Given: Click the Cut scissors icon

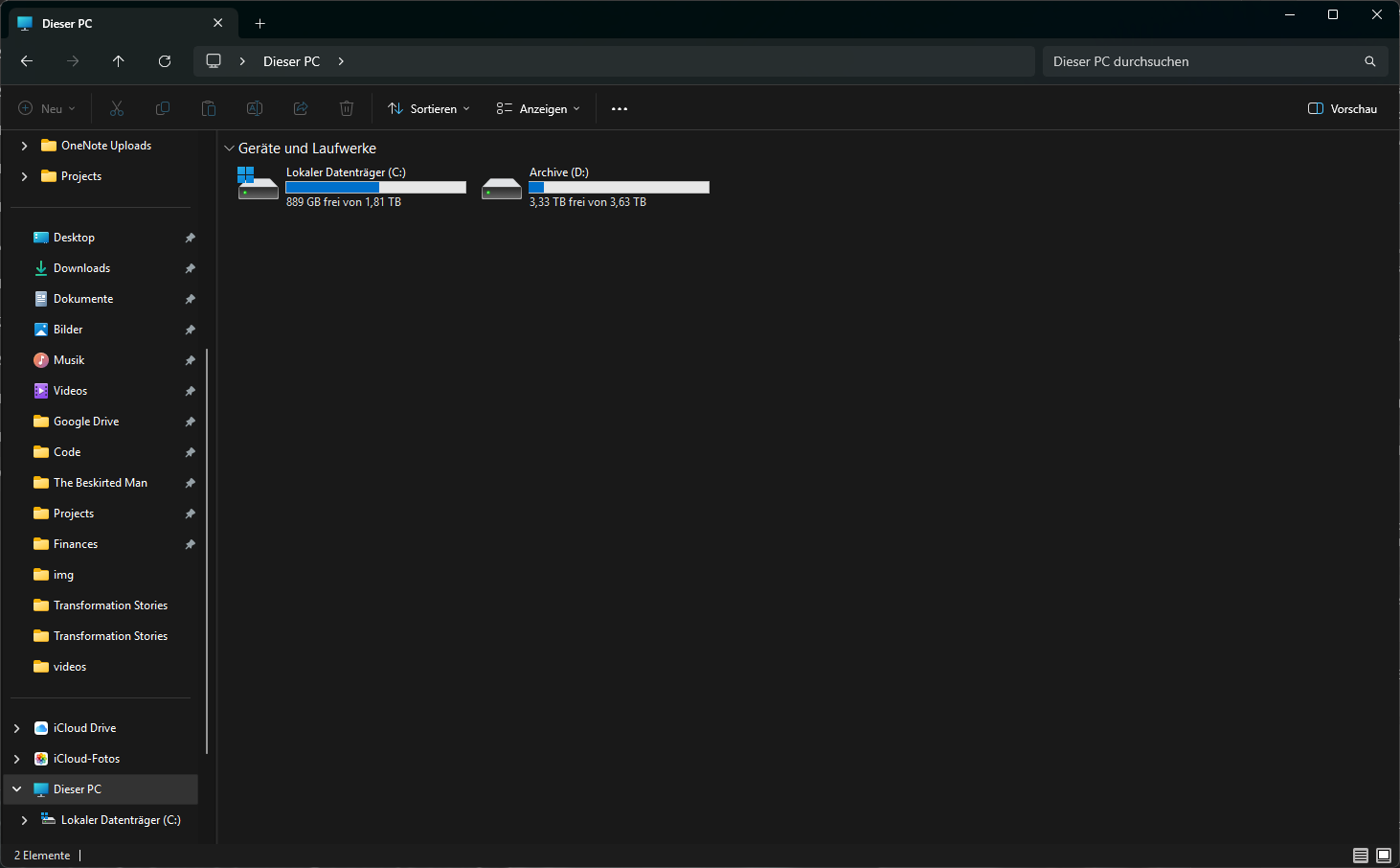Looking at the screenshot, I should (x=117, y=109).
